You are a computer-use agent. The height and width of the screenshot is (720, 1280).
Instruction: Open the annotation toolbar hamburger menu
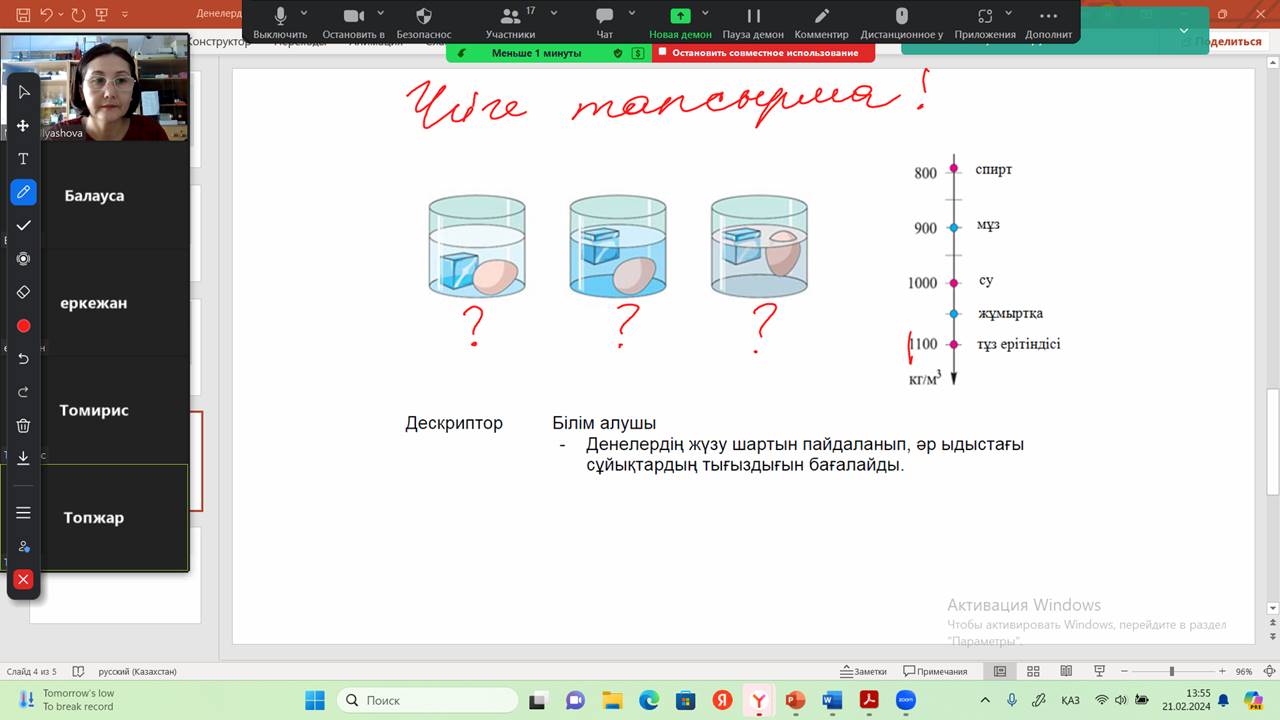[24, 513]
